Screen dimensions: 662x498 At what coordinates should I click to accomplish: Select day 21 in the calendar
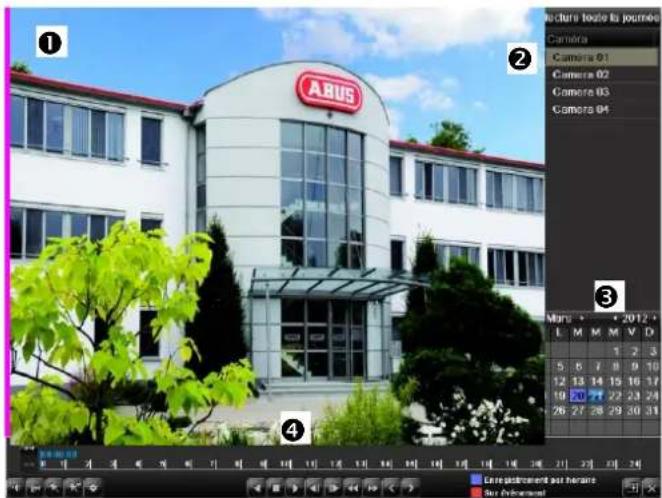coord(597,395)
